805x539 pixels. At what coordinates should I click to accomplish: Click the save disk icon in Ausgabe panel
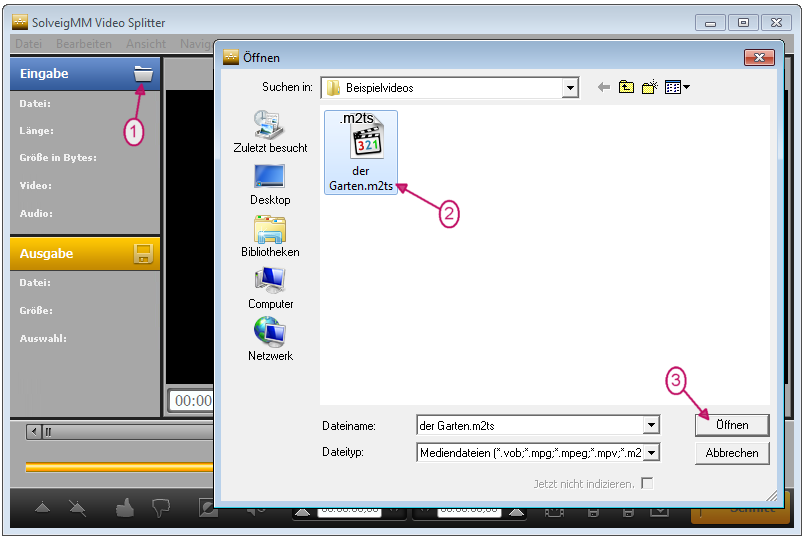click(x=143, y=254)
